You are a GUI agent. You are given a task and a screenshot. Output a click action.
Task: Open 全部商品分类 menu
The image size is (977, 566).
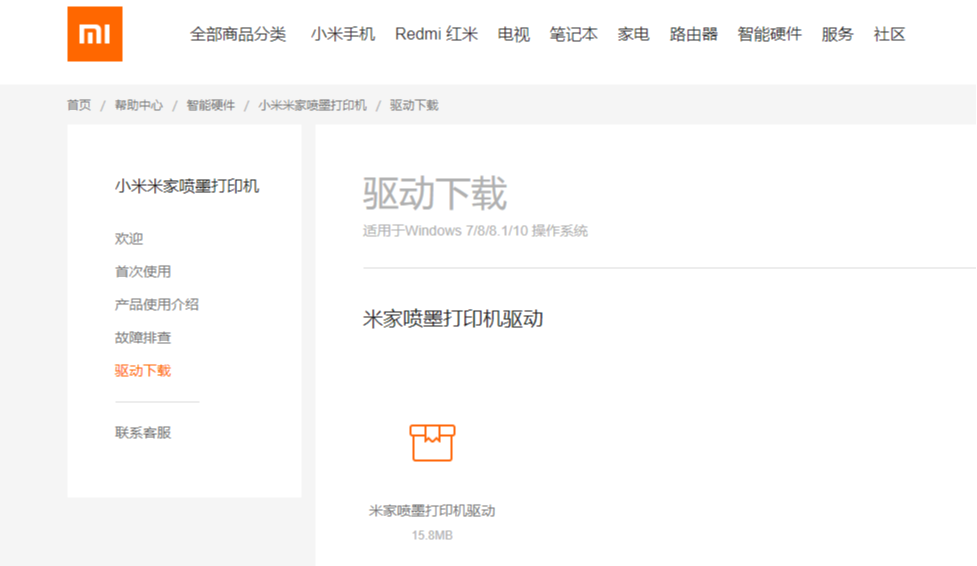238,34
